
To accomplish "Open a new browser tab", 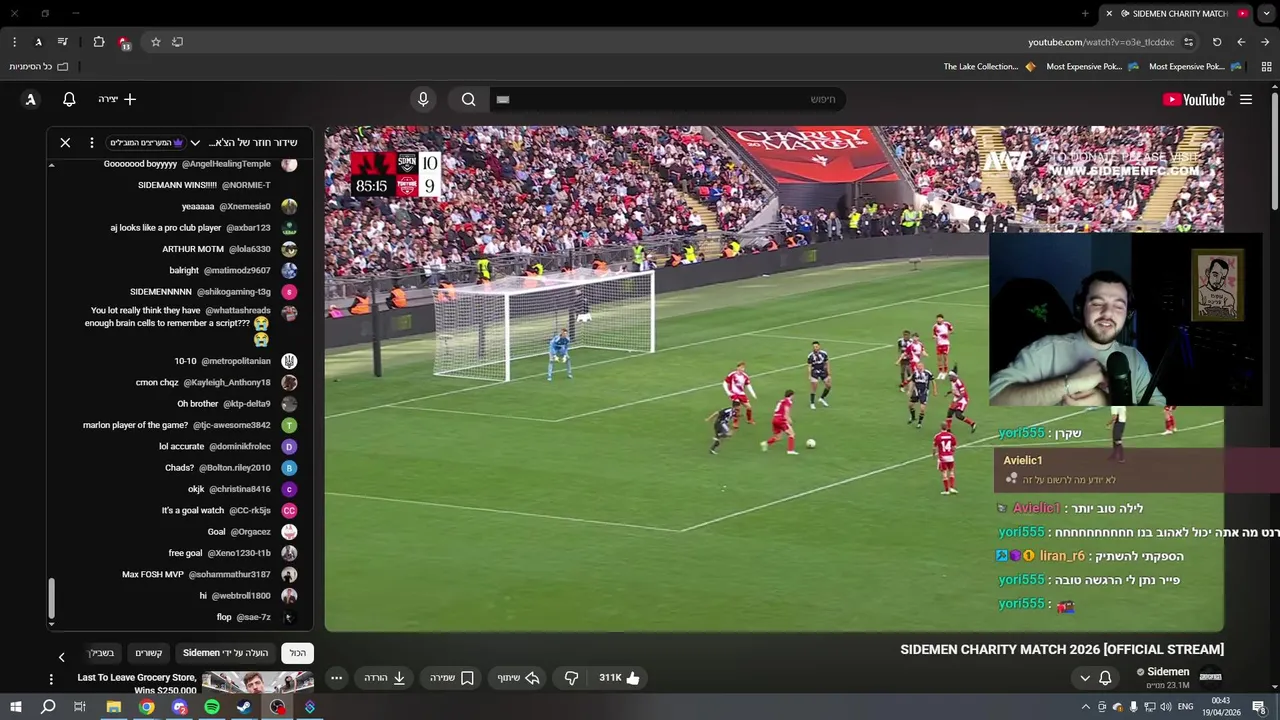I will 1085,13.
